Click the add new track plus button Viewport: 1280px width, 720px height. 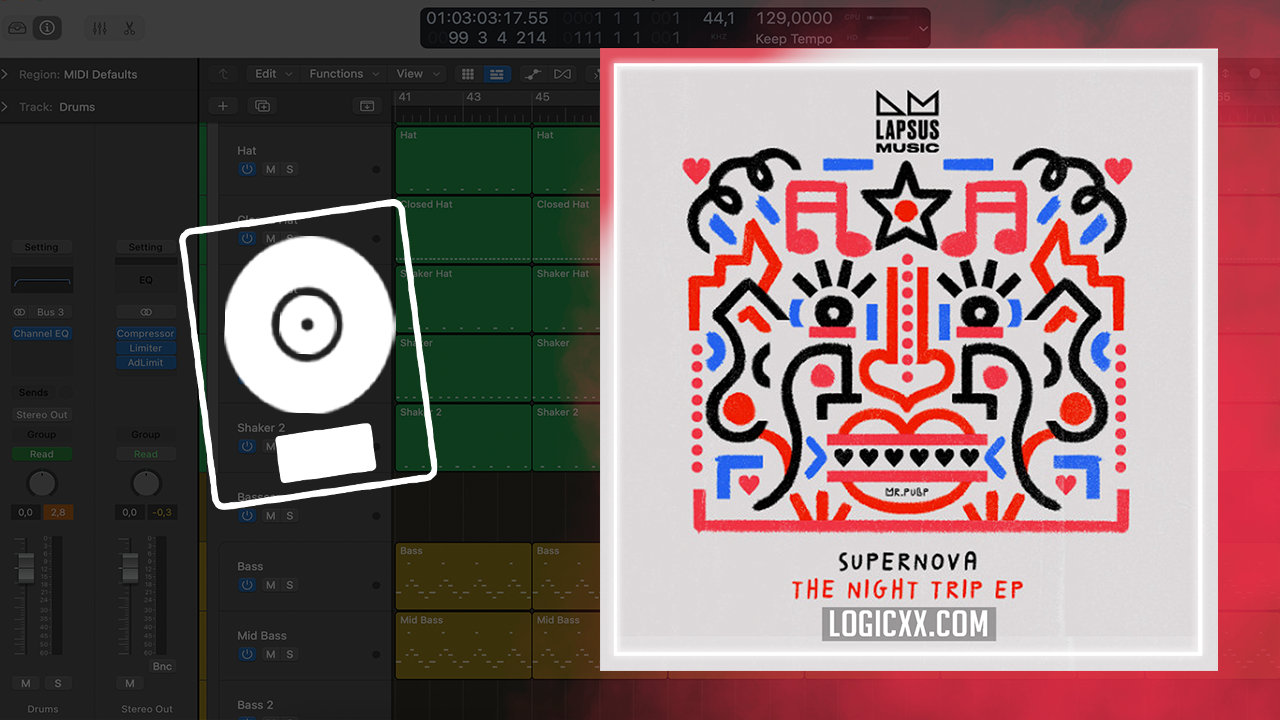click(223, 106)
